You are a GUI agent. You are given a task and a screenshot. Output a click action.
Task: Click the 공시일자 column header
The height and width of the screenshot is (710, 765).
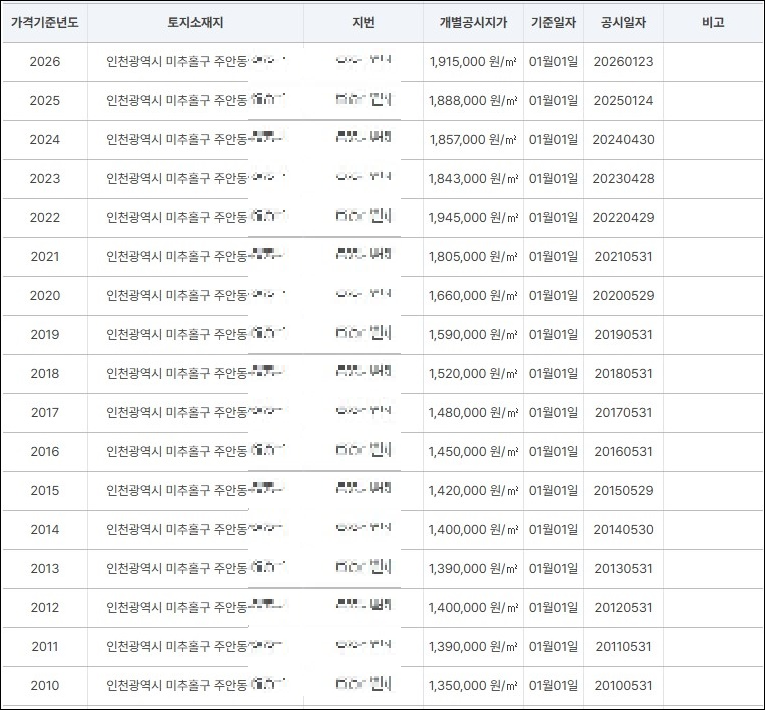(623, 22)
